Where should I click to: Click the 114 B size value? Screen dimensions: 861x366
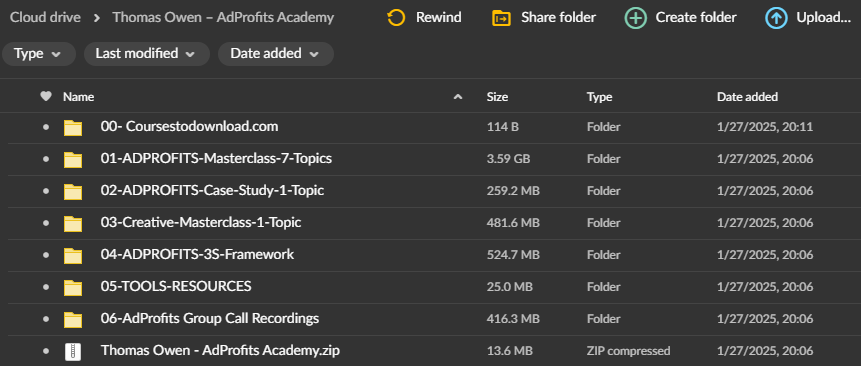click(502, 127)
